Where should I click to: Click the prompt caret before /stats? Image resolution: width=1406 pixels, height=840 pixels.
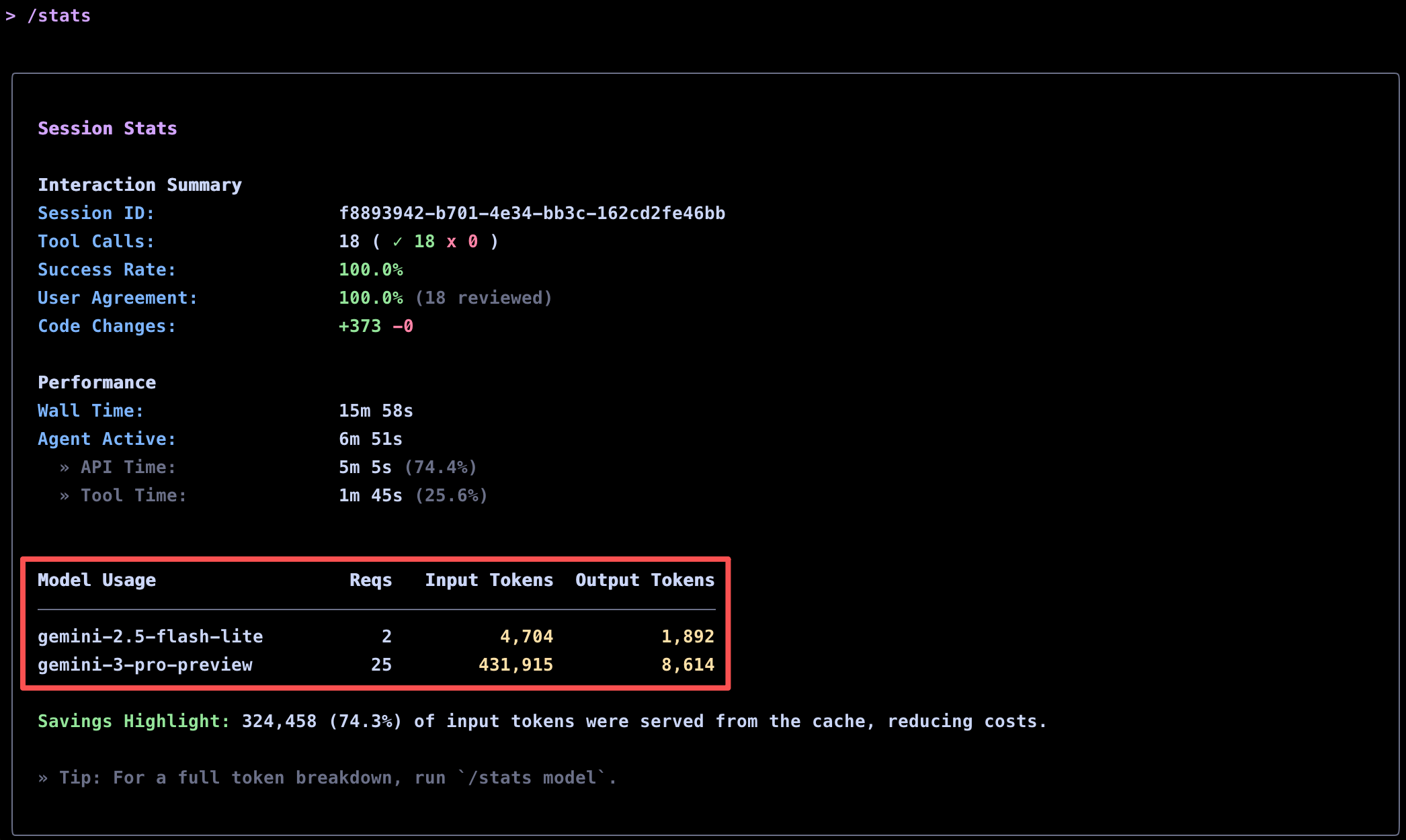[x=11, y=16]
